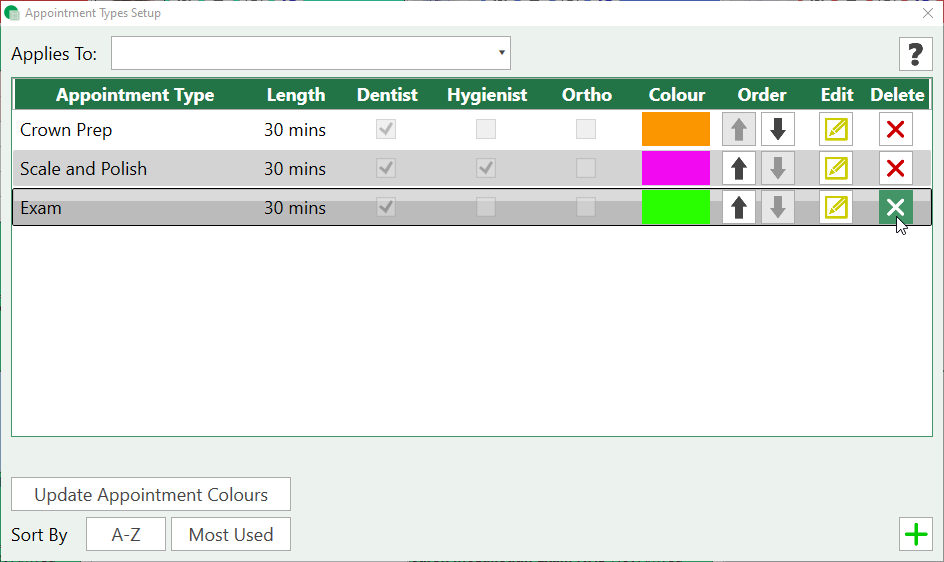Select the Scale and Polish row name
Viewport: 944px width, 562px height.
point(83,169)
